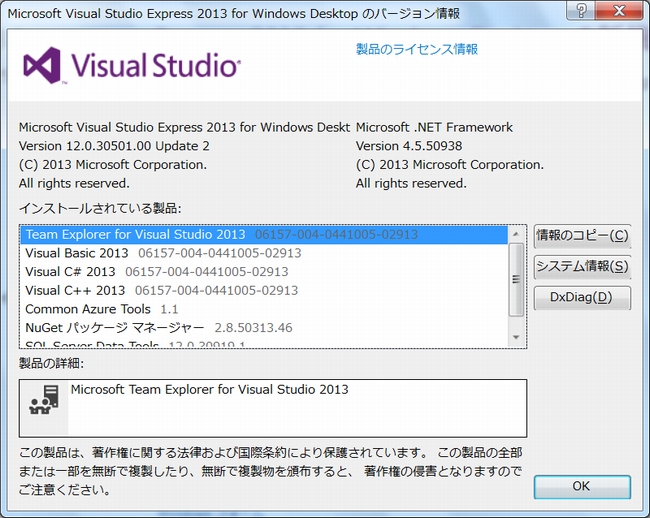
Task: Open the 製品のライセンス情報 link
Action: click(x=417, y=49)
